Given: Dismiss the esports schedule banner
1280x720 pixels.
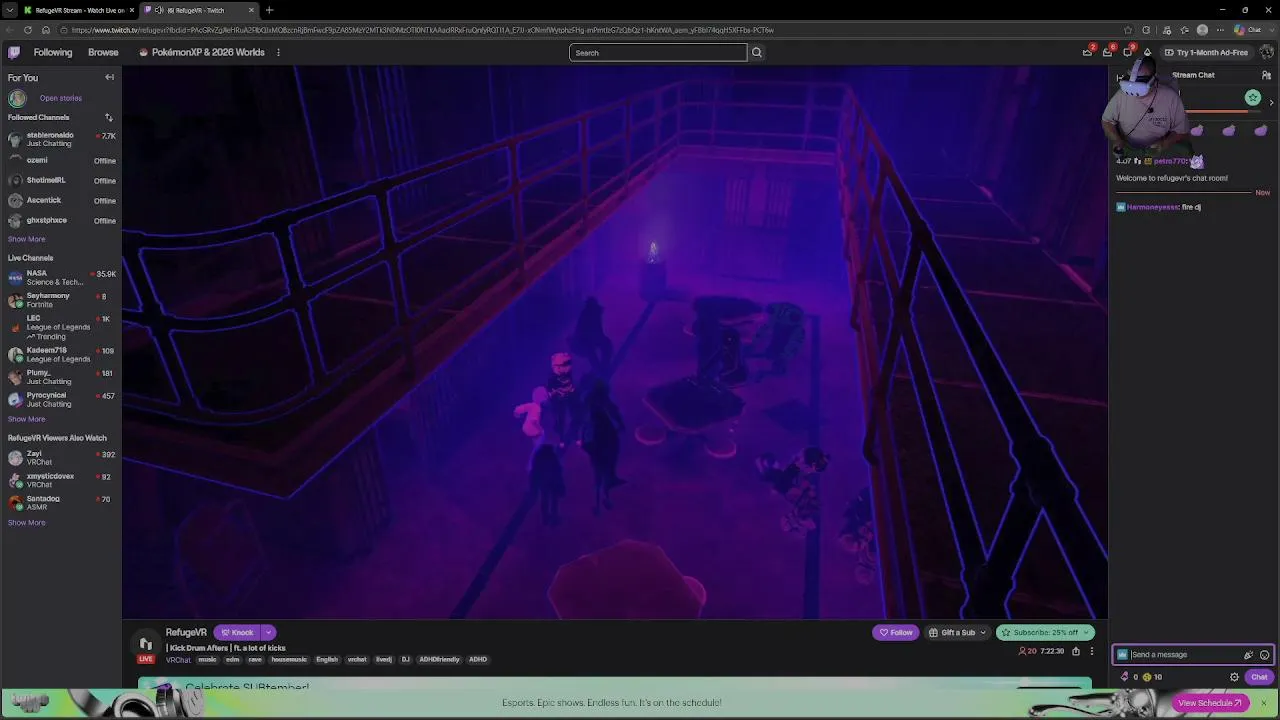Looking at the screenshot, I should [1263, 703].
